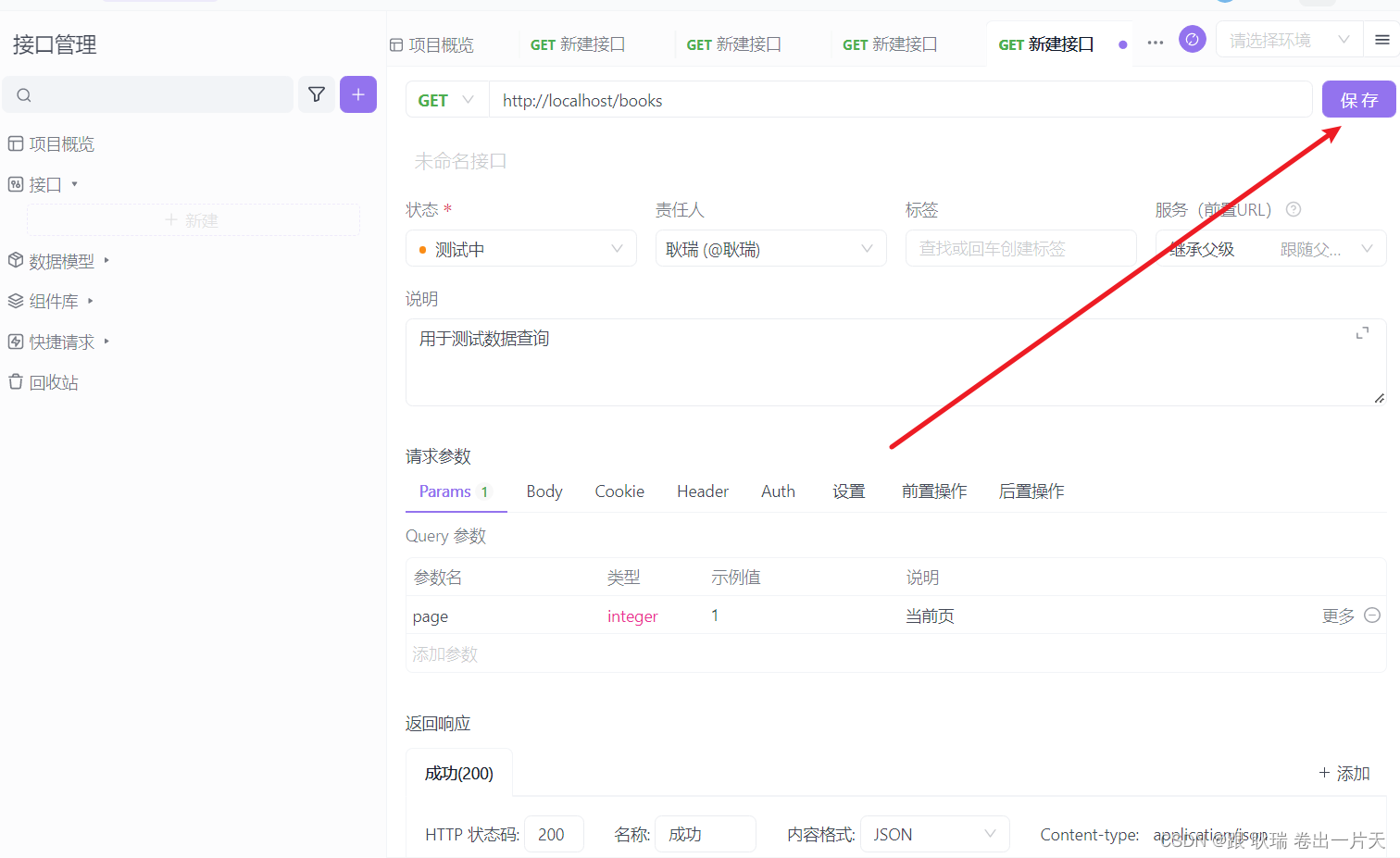Expand the 接口 tree arrow
This screenshot has height=858, width=1400.
click(74, 184)
